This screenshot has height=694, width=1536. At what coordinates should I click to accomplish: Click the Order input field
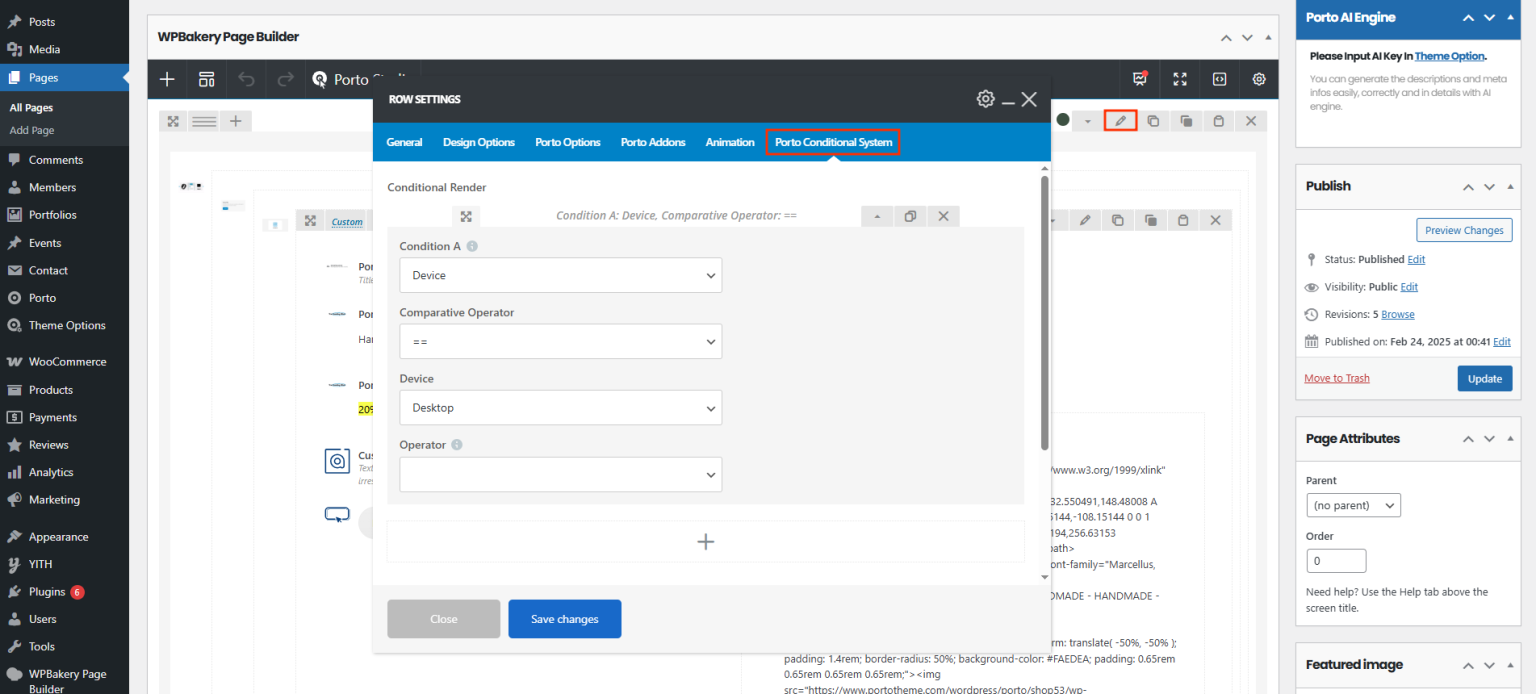[x=1336, y=561]
